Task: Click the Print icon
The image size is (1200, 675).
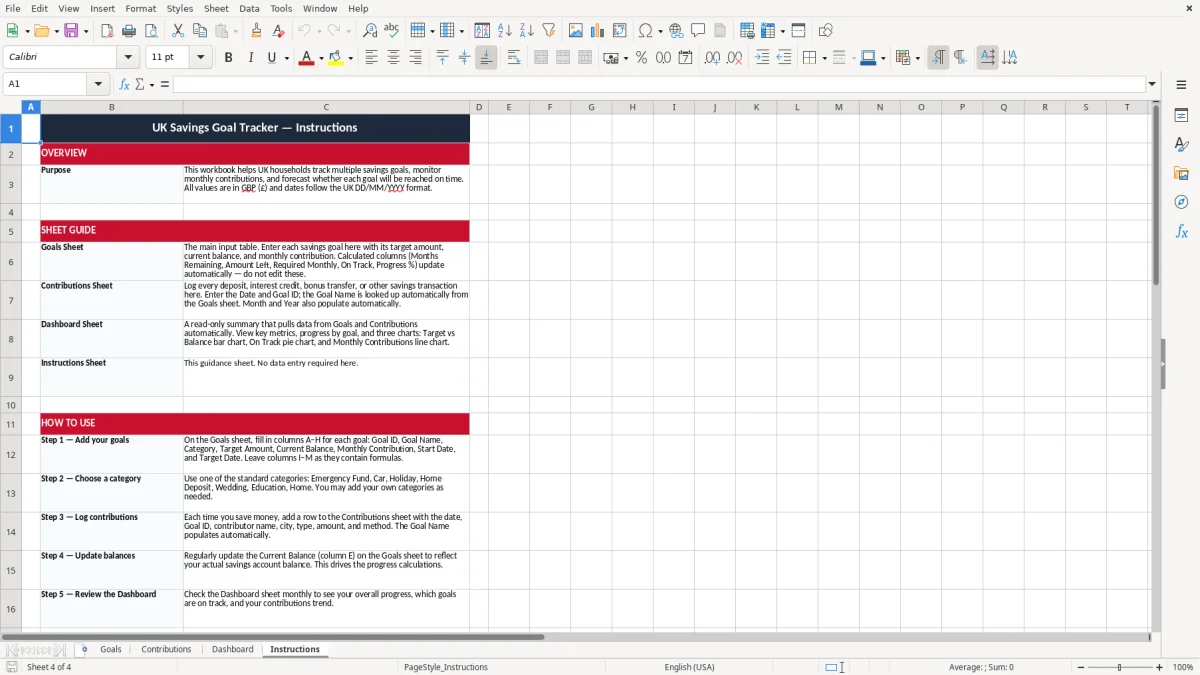Action: [129, 31]
